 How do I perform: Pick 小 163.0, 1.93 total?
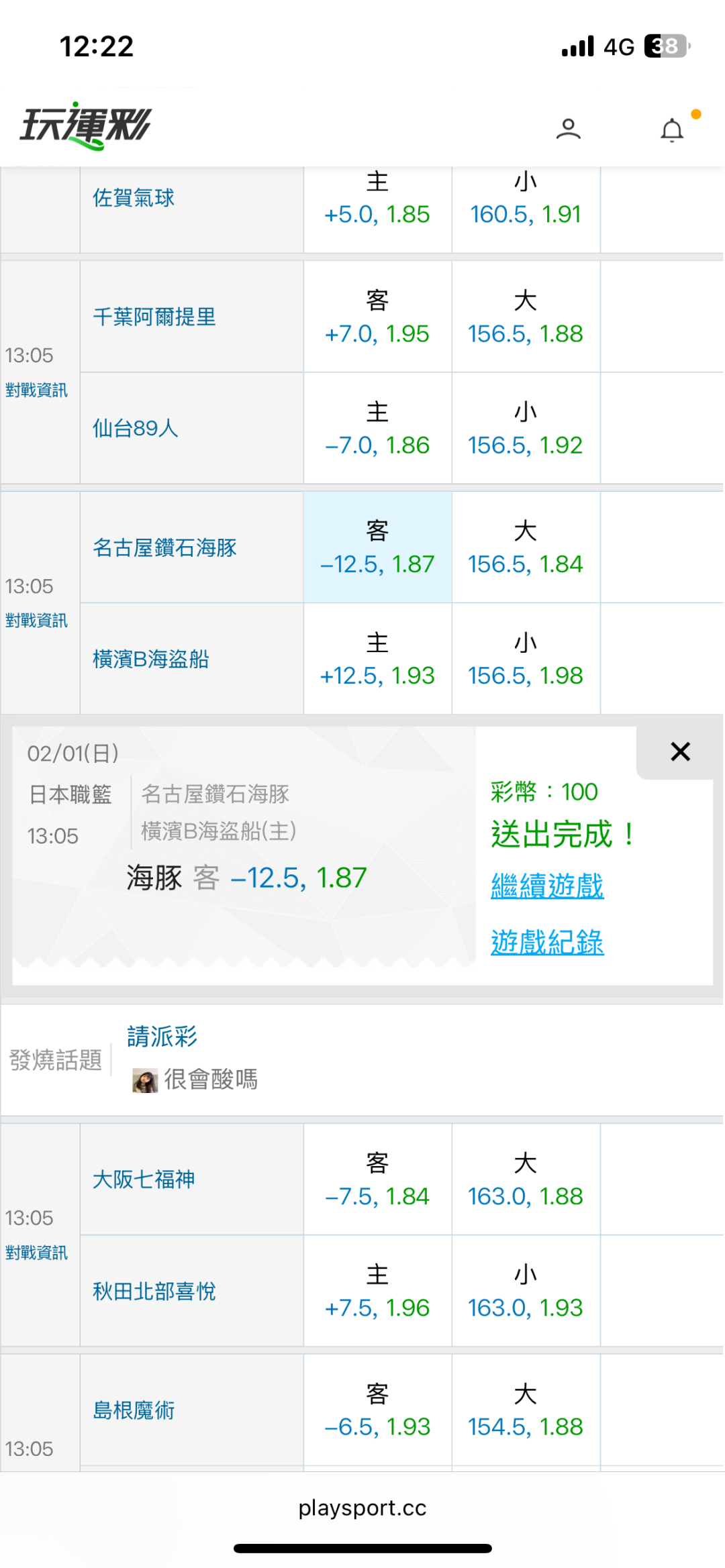(x=526, y=1291)
